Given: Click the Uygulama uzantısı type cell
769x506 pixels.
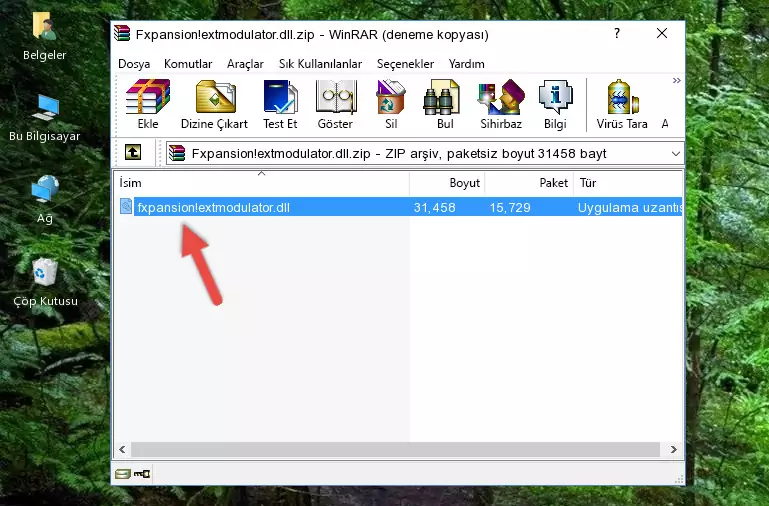Looking at the screenshot, I should [630, 207].
